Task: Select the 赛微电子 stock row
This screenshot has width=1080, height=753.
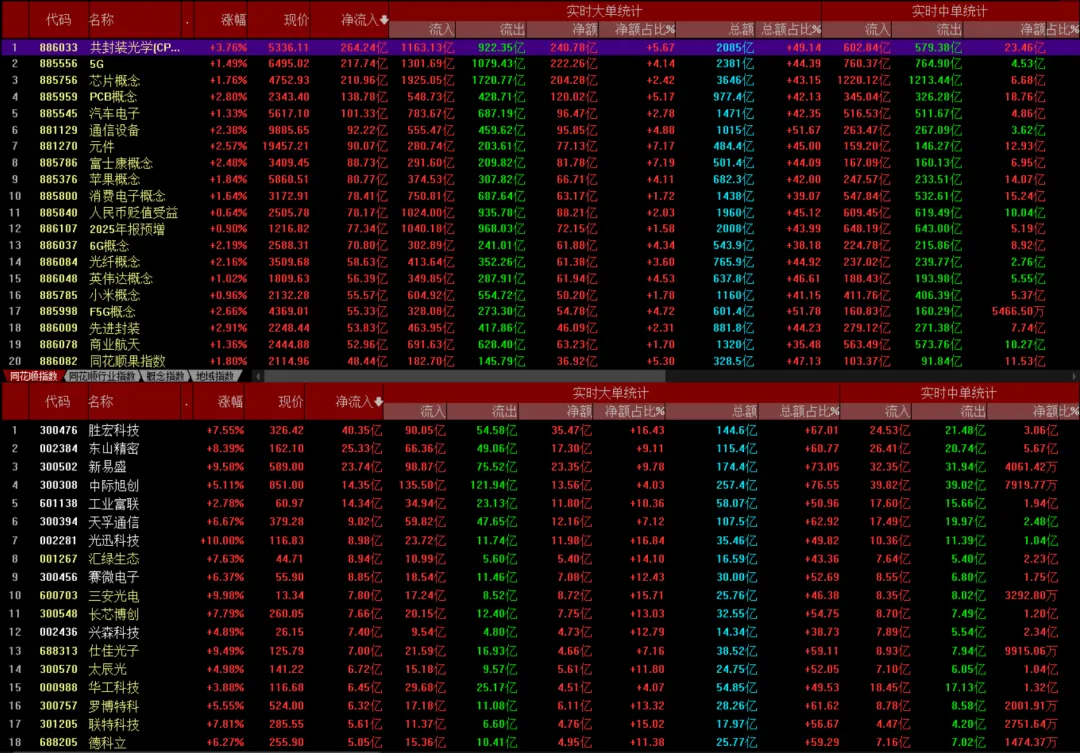Action: pyautogui.click(x=540, y=577)
